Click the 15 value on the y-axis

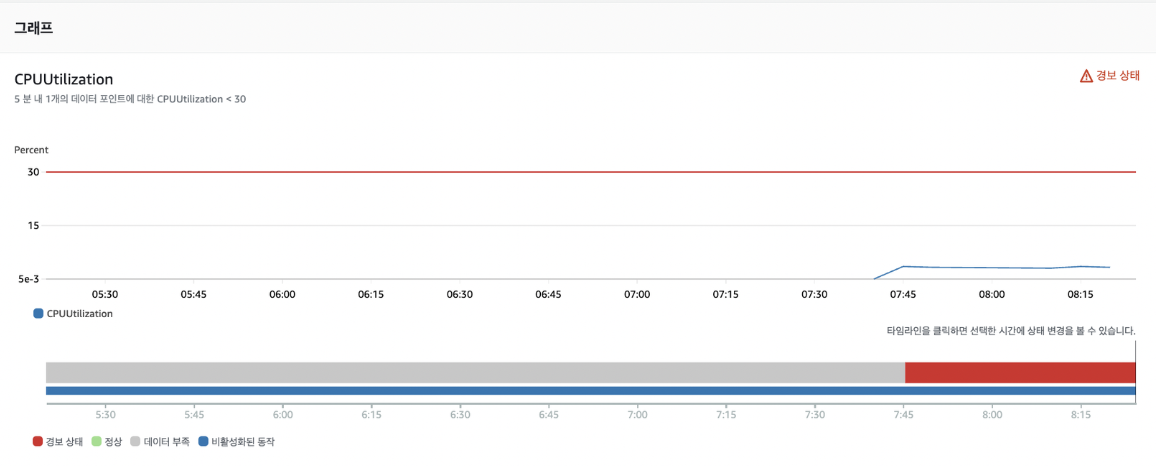pyautogui.click(x=34, y=226)
